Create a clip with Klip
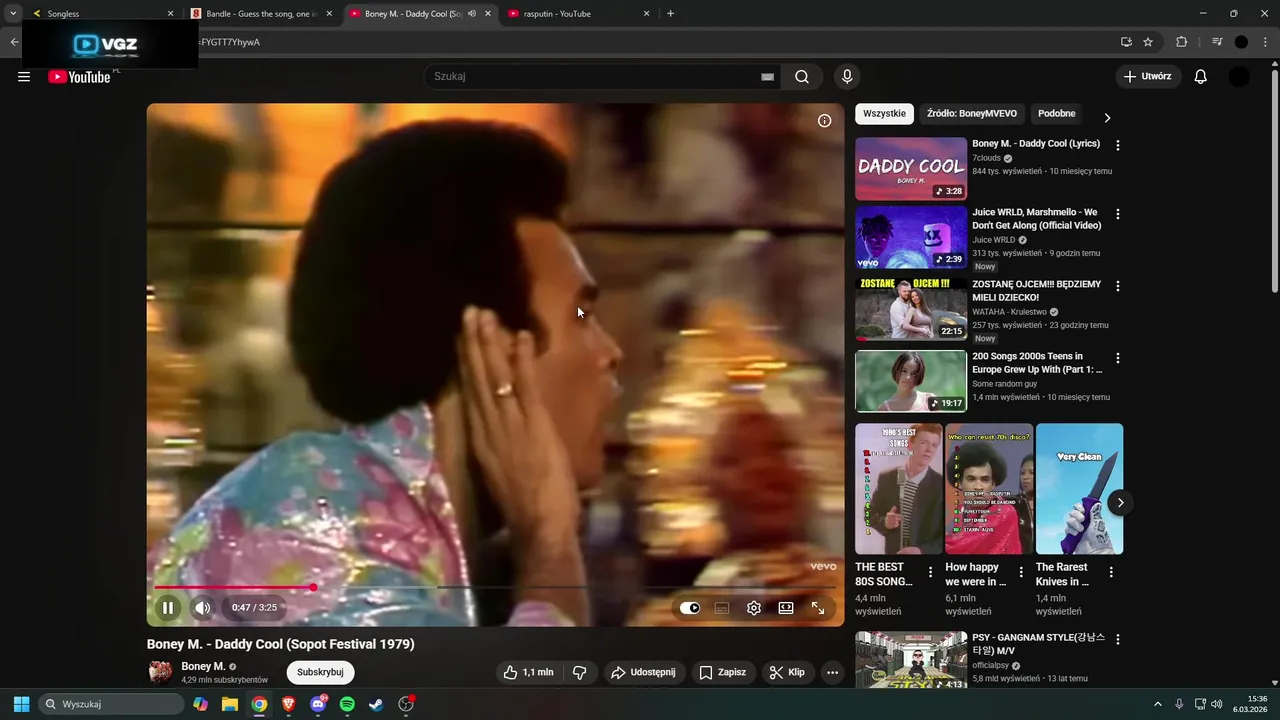Screen dimensions: 1280x720 pyautogui.click(x=787, y=672)
